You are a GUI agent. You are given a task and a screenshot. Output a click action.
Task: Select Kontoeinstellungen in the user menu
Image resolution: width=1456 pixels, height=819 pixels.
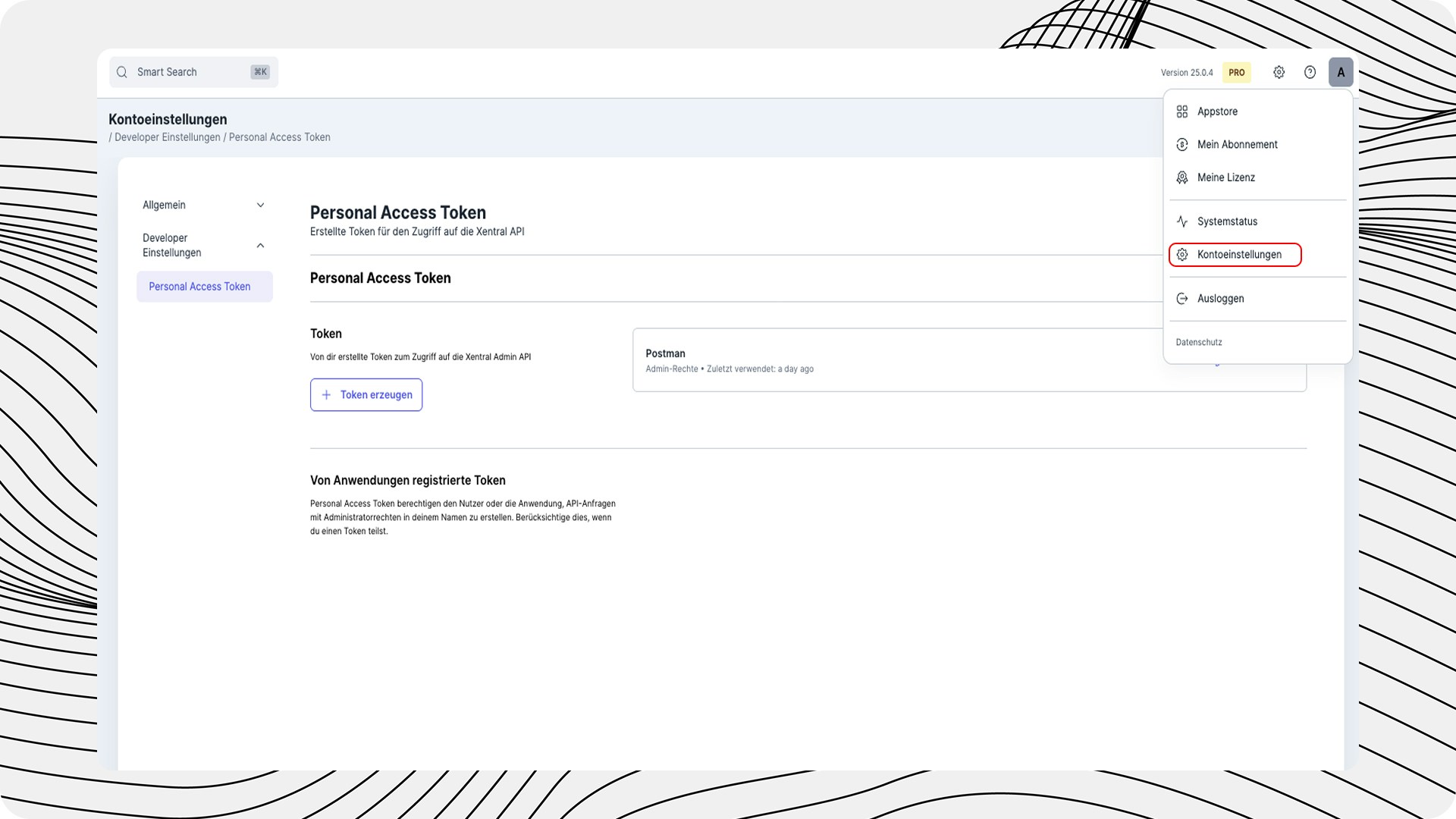click(x=1235, y=255)
